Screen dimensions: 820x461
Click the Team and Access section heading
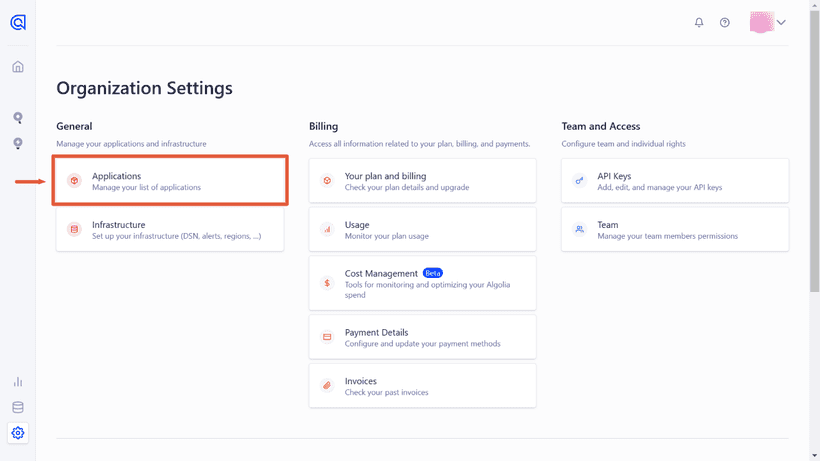601,126
